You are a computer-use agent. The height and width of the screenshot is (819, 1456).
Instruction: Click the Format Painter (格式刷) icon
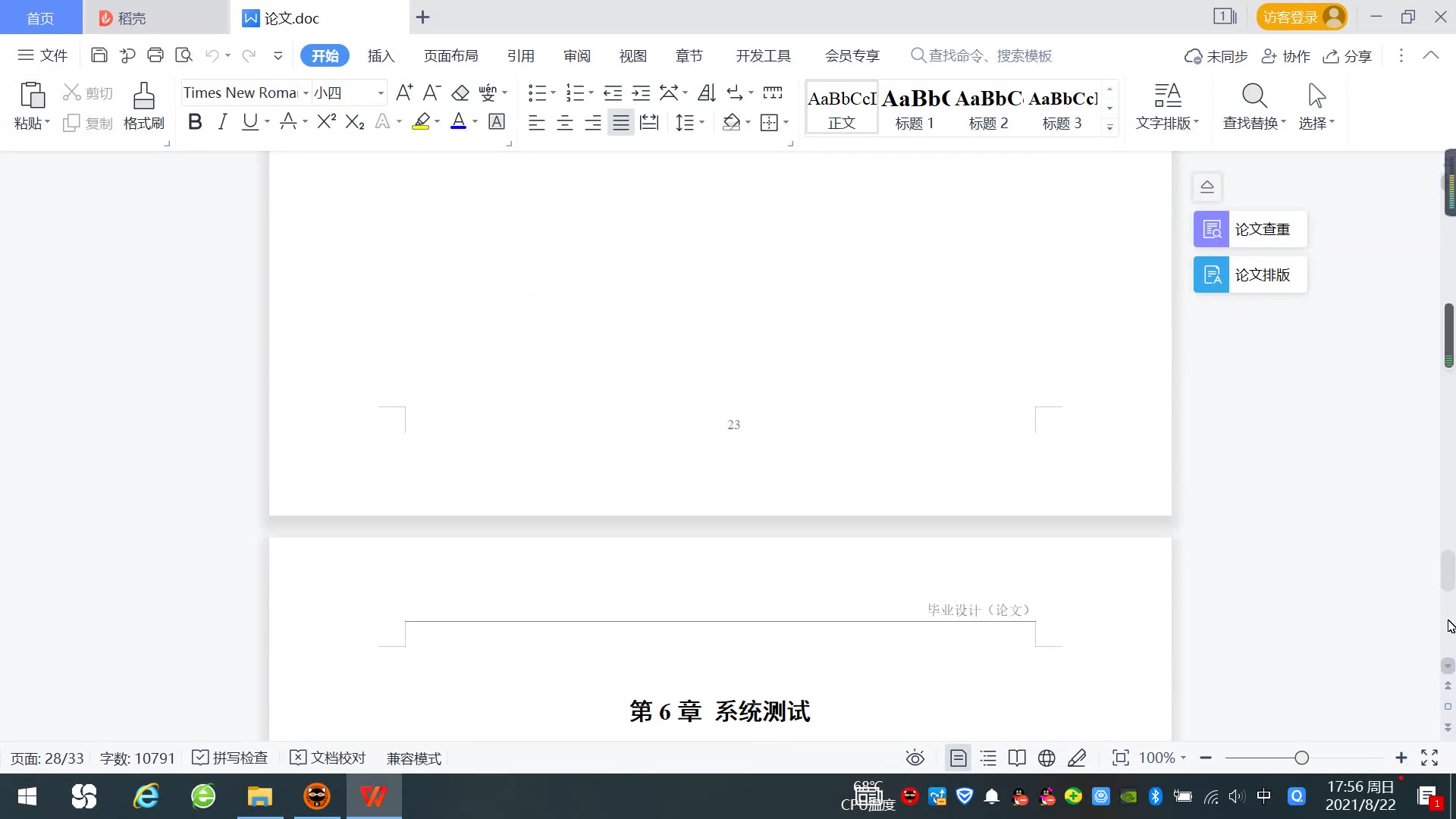tap(143, 97)
